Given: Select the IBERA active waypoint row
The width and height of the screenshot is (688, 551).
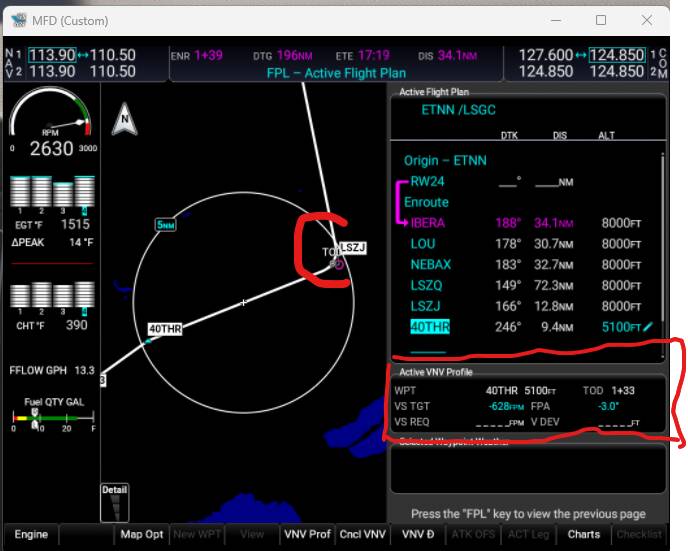Looking at the screenshot, I should pos(428,223).
